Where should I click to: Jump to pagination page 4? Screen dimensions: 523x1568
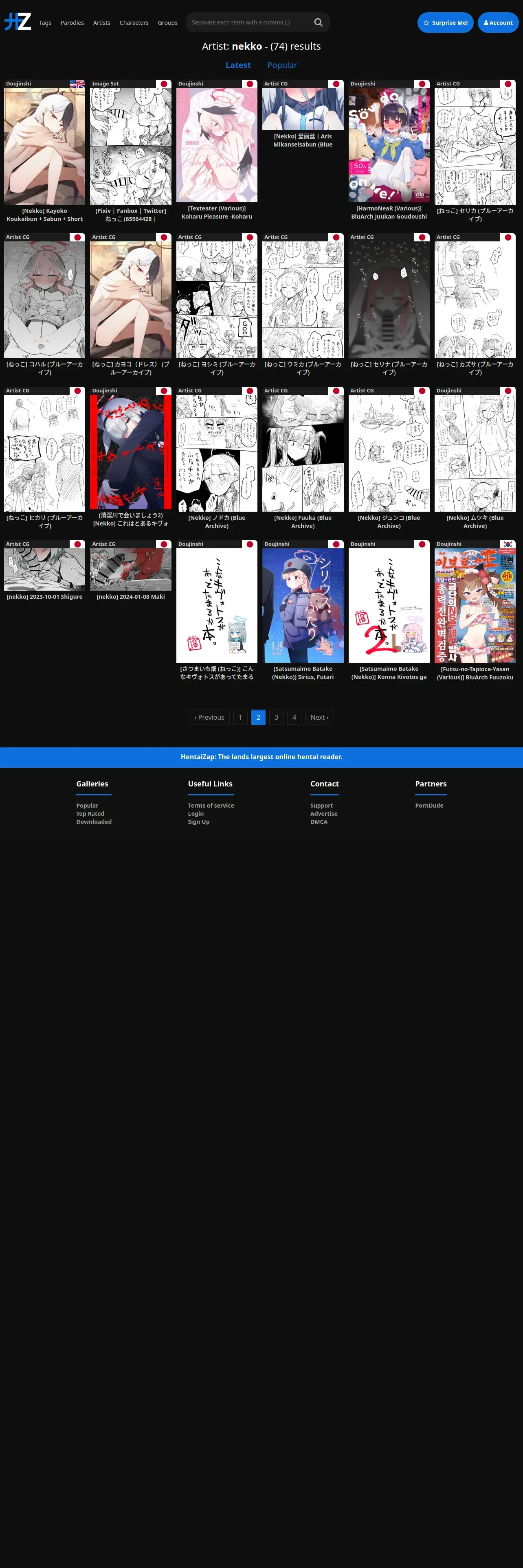click(x=294, y=717)
